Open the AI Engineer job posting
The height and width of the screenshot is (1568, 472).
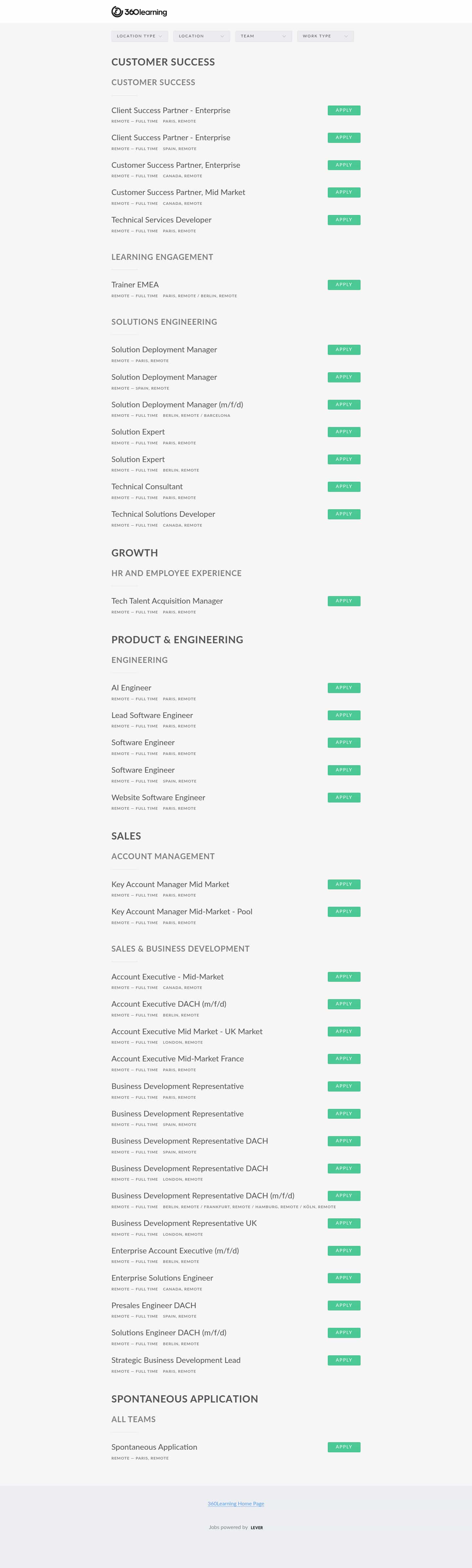[131, 688]
